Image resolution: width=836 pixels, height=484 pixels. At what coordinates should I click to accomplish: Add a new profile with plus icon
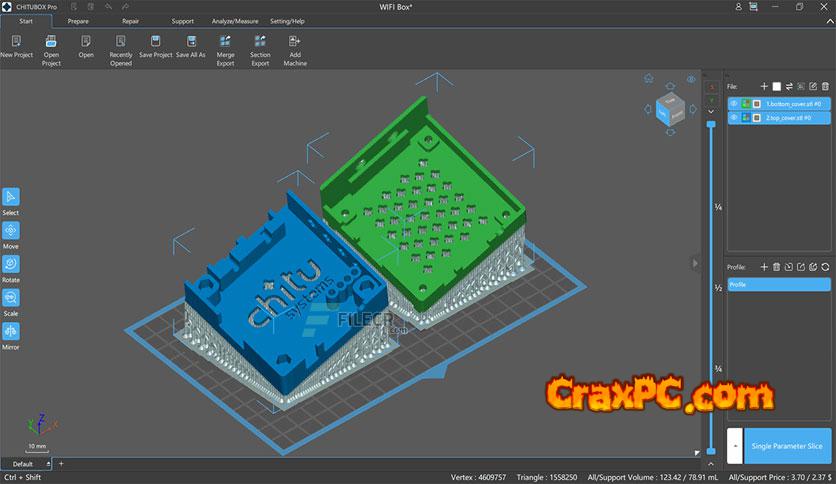(x=763, y=267)
